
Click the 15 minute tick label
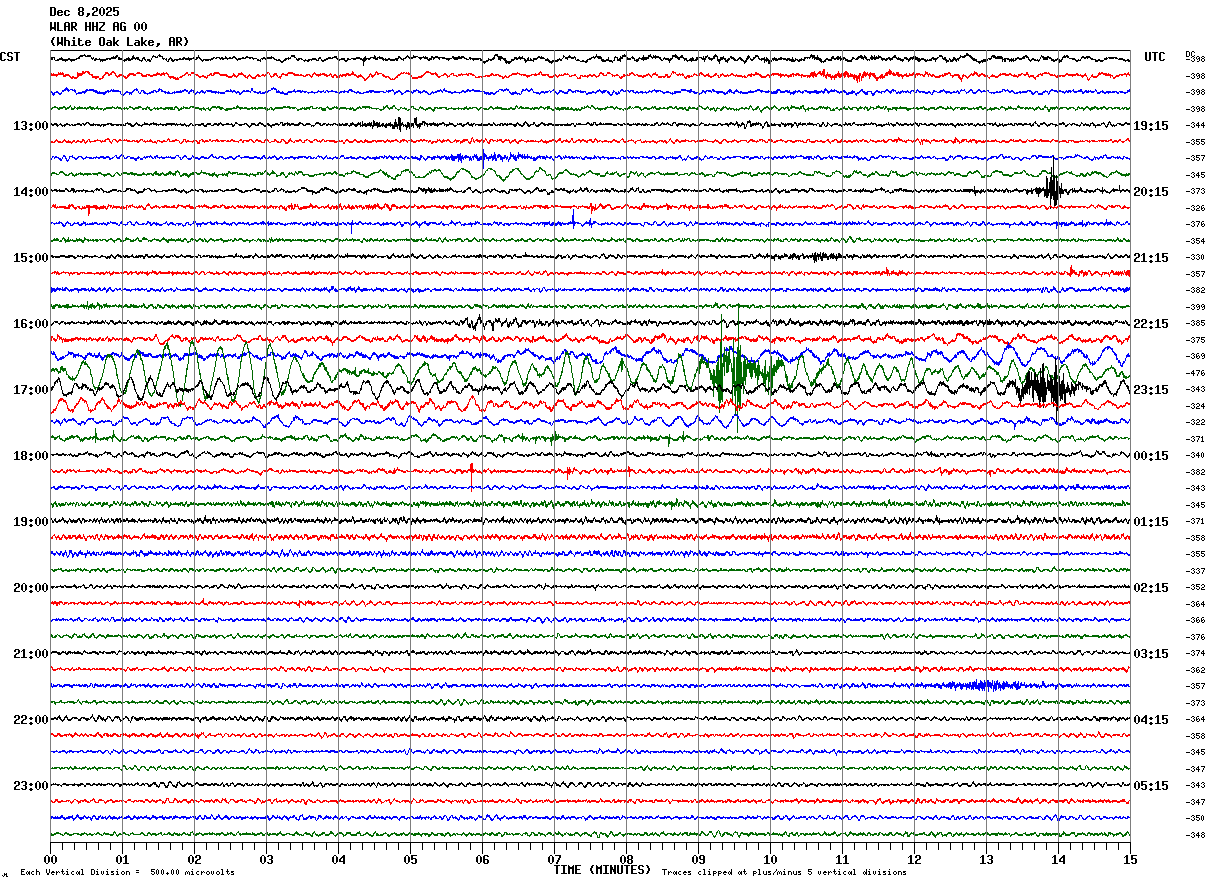[x=1130, y=860]
